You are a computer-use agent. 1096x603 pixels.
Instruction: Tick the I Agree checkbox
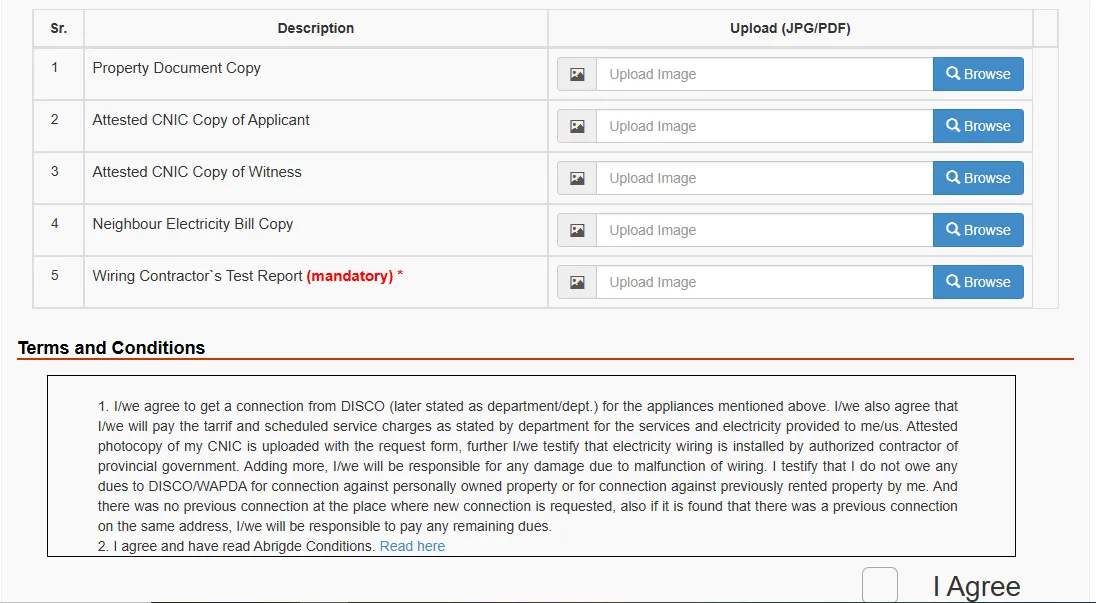point(879,585)
